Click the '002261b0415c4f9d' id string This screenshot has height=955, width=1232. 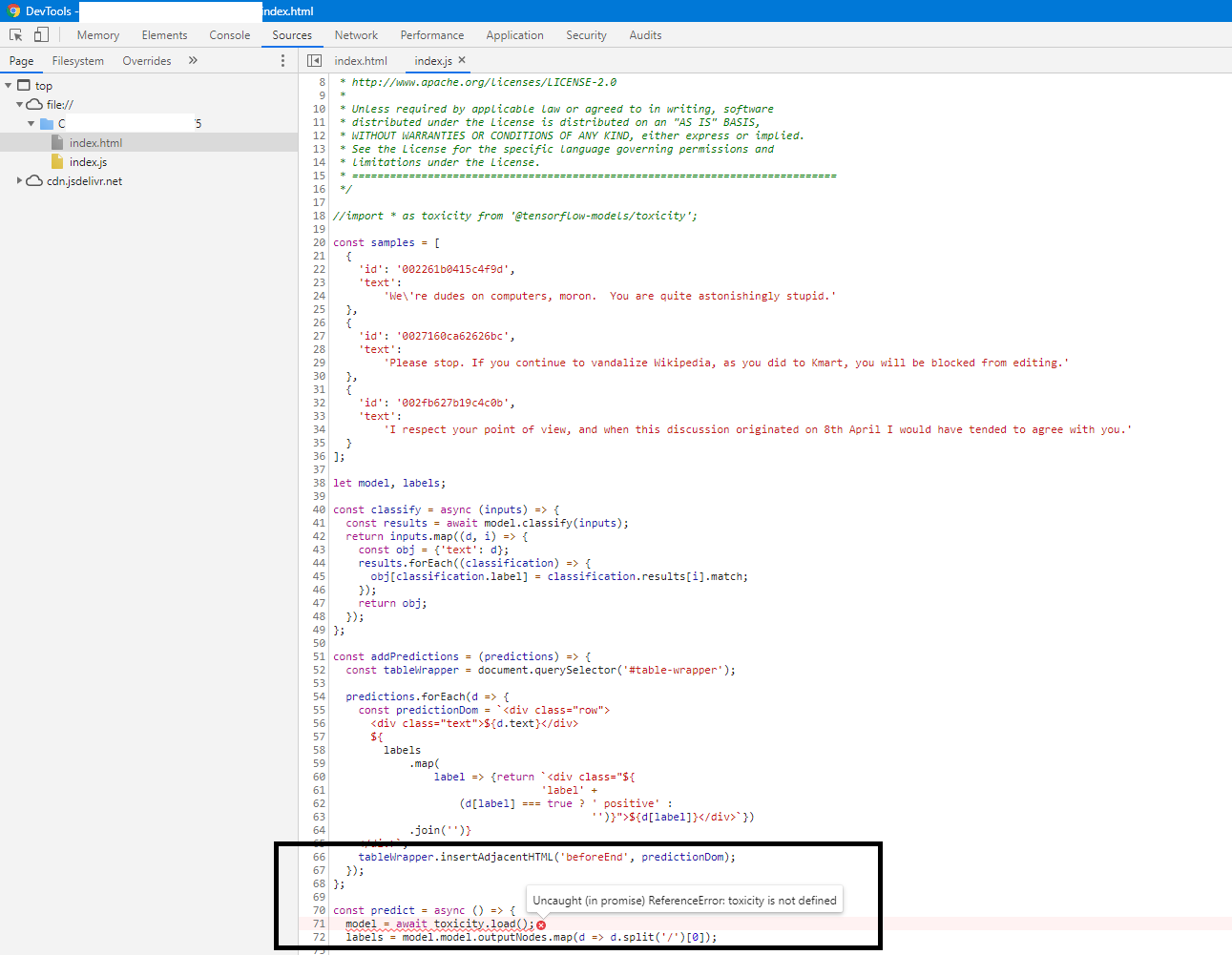pyautogui.click(x=455, y=269)
